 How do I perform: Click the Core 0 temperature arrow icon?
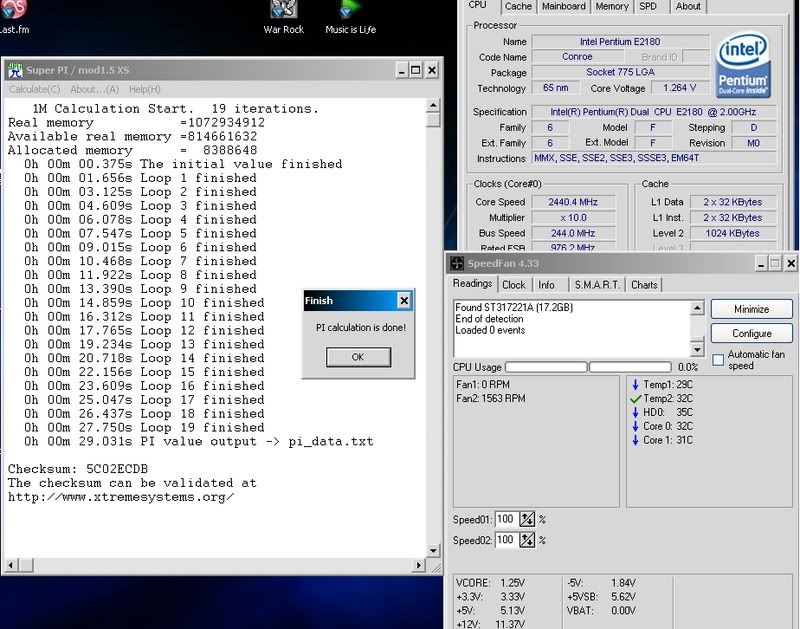[635, 426]
